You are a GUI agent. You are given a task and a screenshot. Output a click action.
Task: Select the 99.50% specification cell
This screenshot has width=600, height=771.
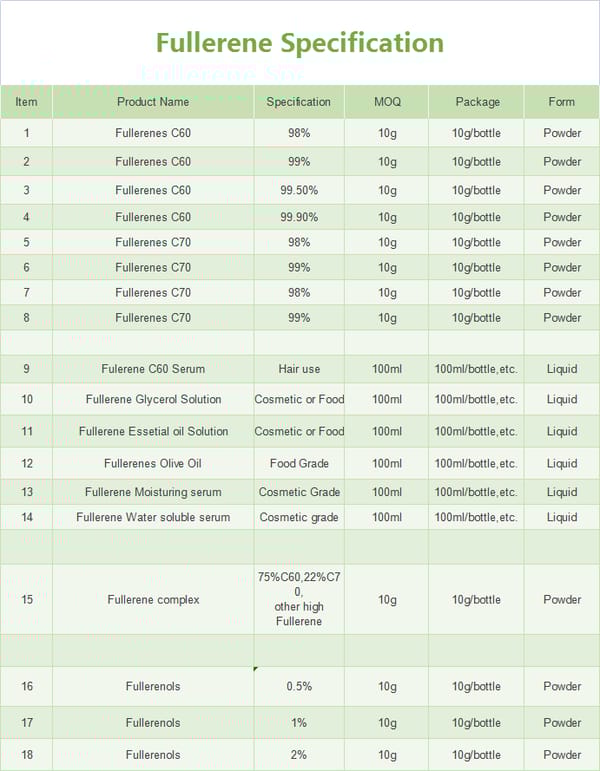pyautogui.click(x=298, y=190)
